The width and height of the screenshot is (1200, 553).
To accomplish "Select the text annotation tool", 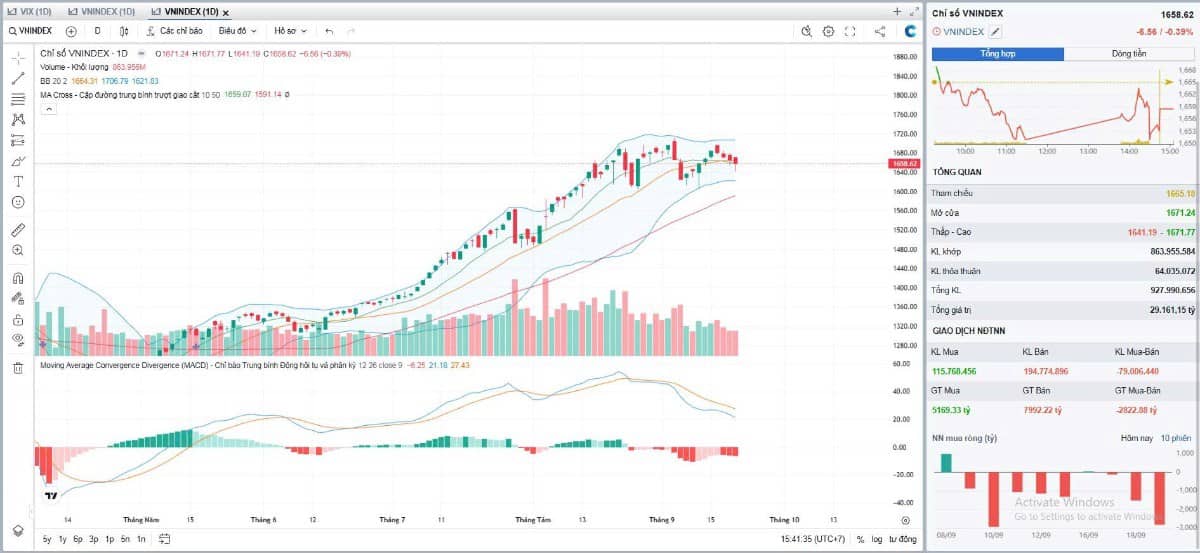I will tap(17, 181).
